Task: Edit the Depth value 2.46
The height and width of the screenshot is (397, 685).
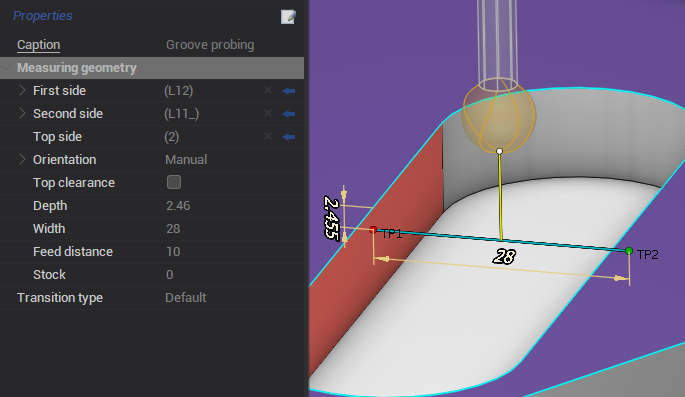Action: pos(178,206)
